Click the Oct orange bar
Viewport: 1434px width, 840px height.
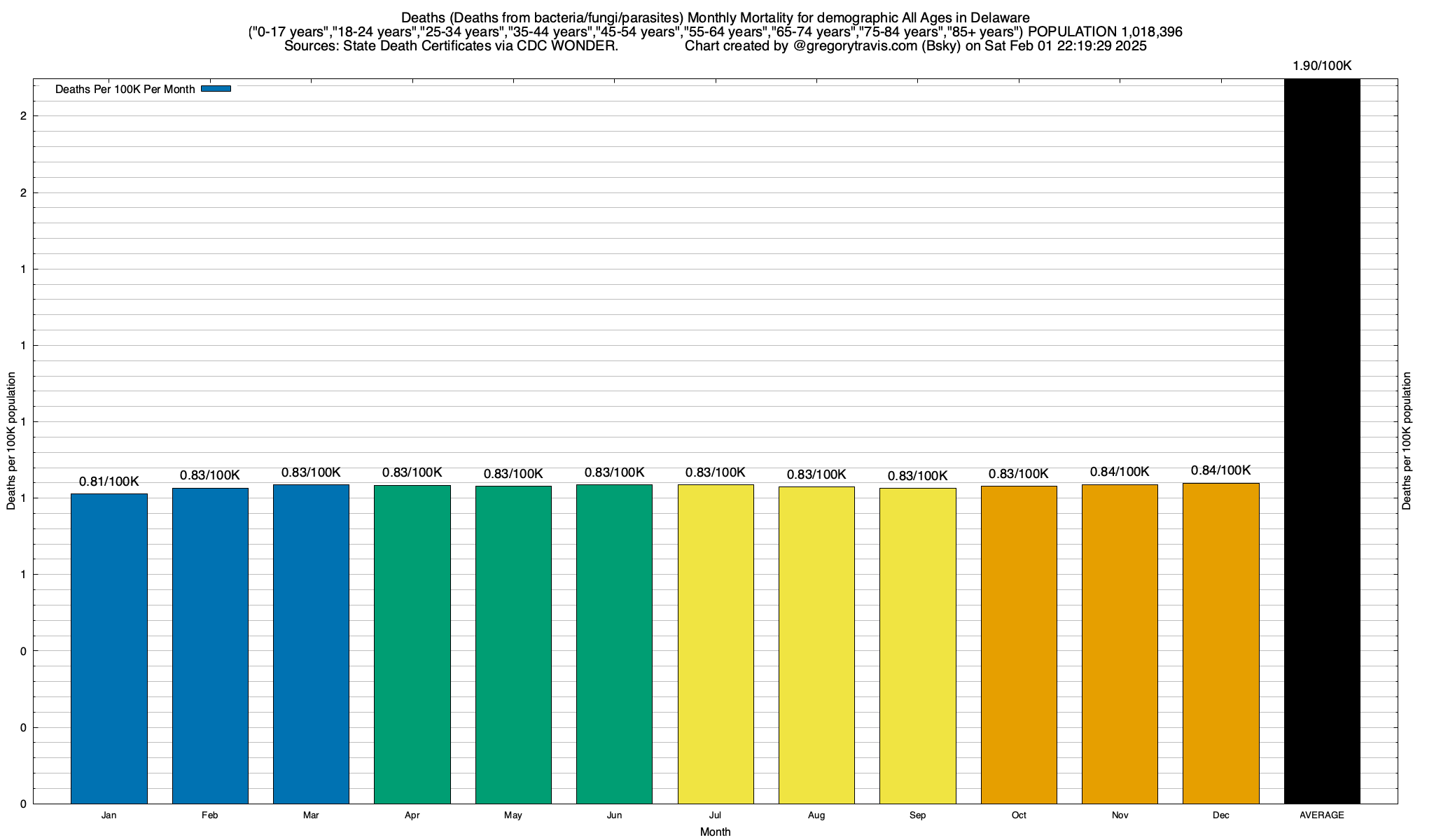coord(1019,644)
